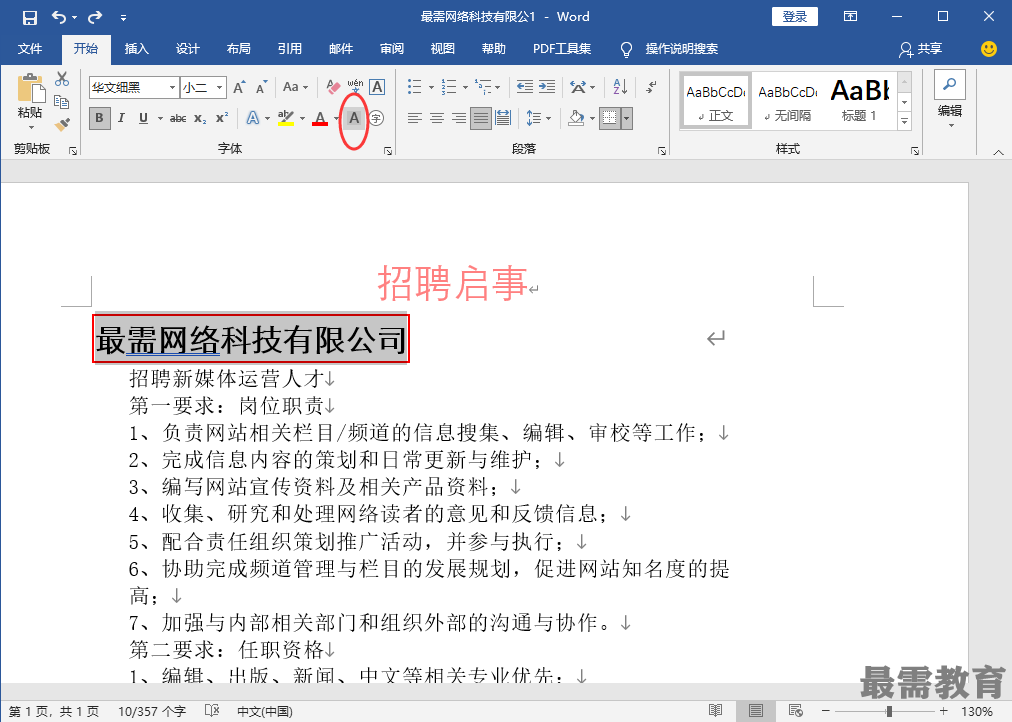This screenshot has height=722, width=1012.
Task: Click the zoom slider handle
Action: [x=889, y=711]
